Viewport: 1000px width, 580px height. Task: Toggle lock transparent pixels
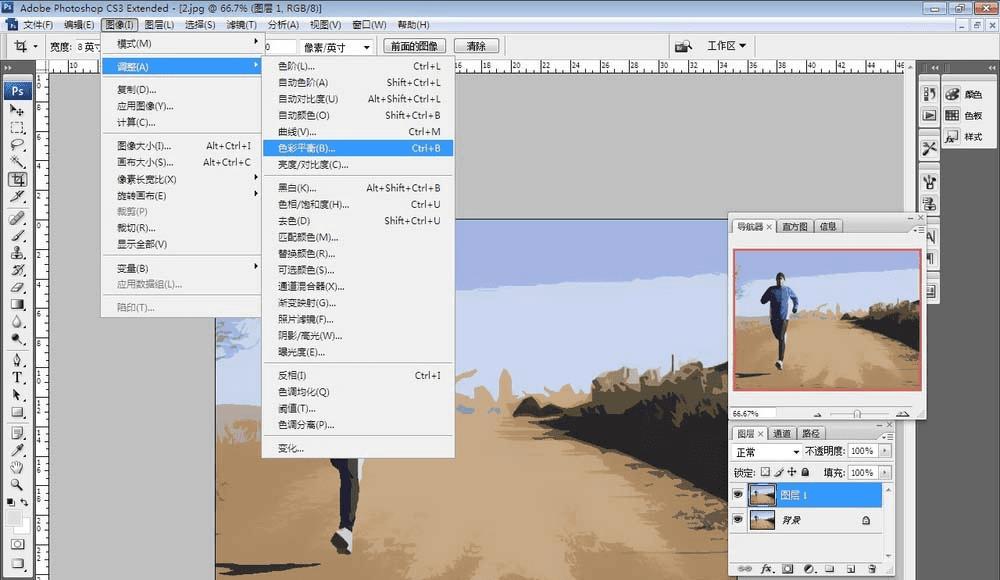click(x=765, y=472)
